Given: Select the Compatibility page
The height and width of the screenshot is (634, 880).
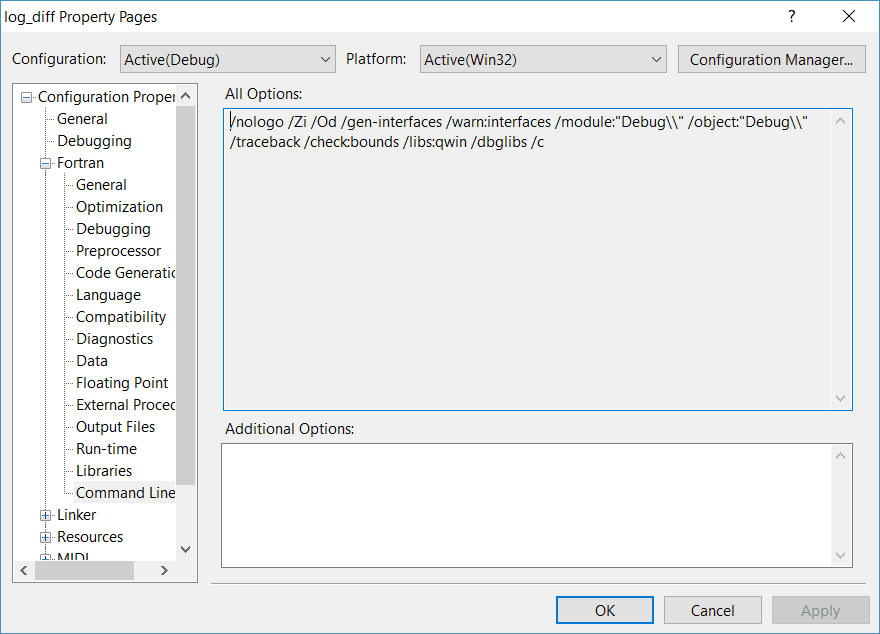Looking at the screenshot, I should (x=121, y=316).
